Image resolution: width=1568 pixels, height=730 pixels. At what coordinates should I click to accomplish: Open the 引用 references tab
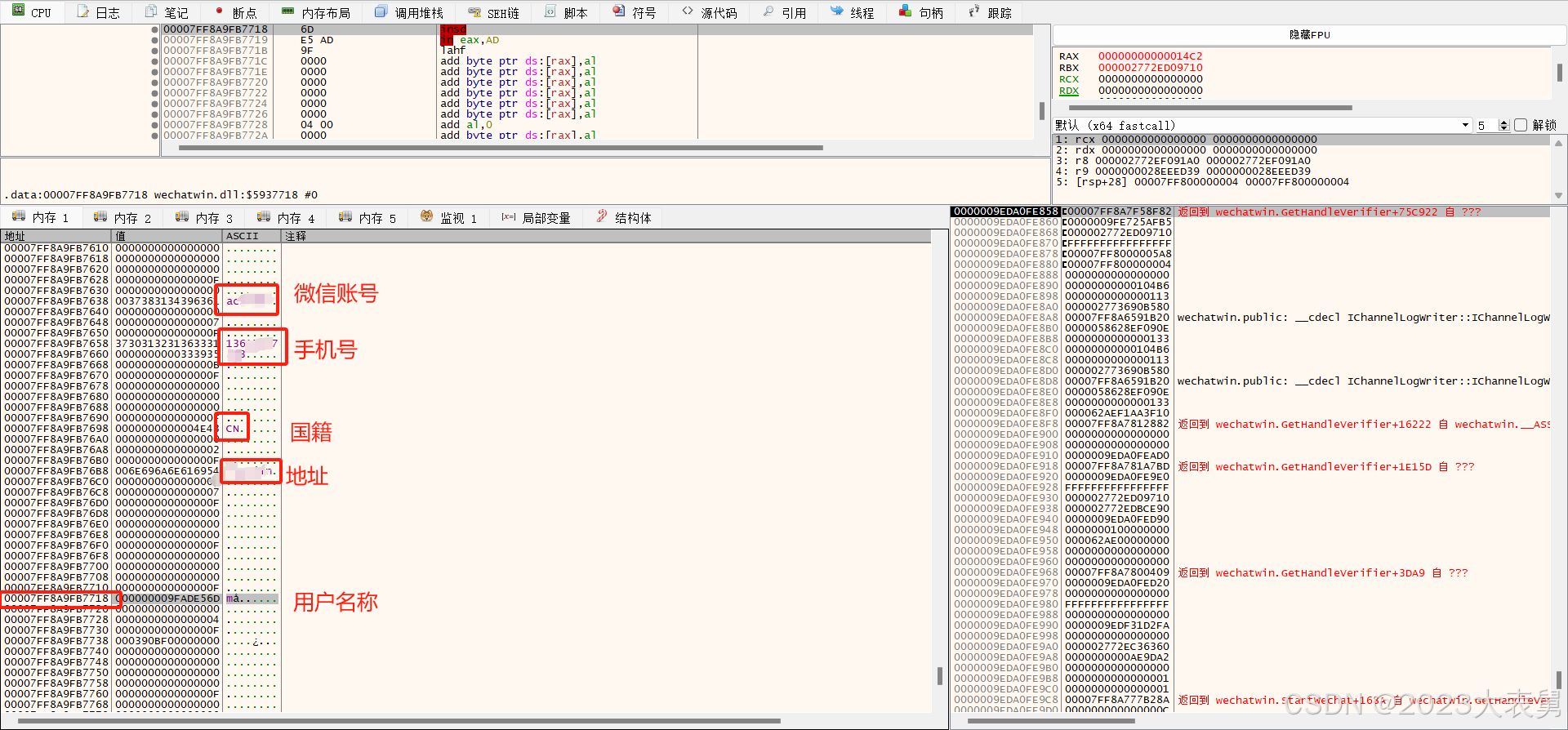pyautogui.click(x=784, y=12)
